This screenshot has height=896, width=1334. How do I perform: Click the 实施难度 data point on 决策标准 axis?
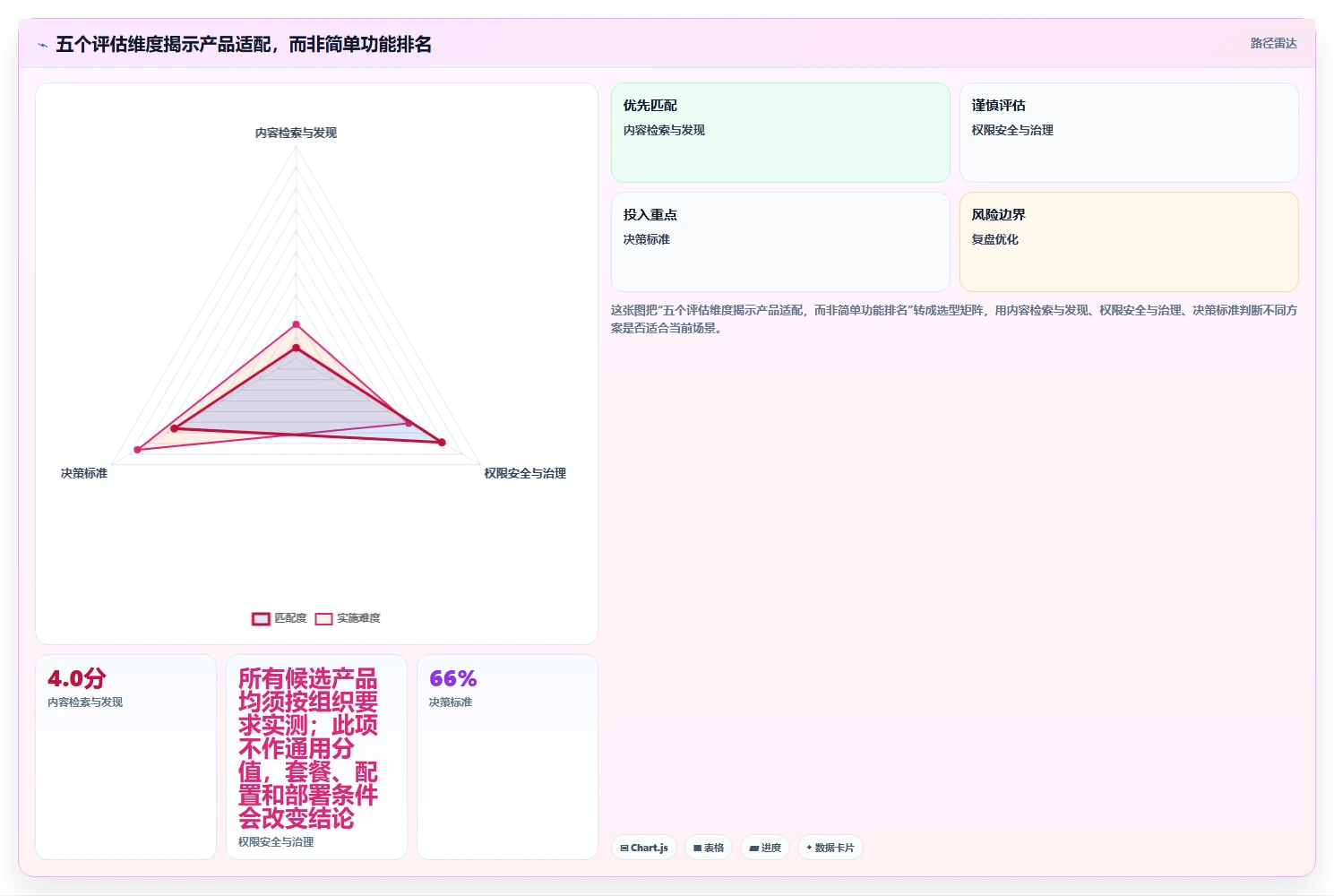(x=137, y=450)
